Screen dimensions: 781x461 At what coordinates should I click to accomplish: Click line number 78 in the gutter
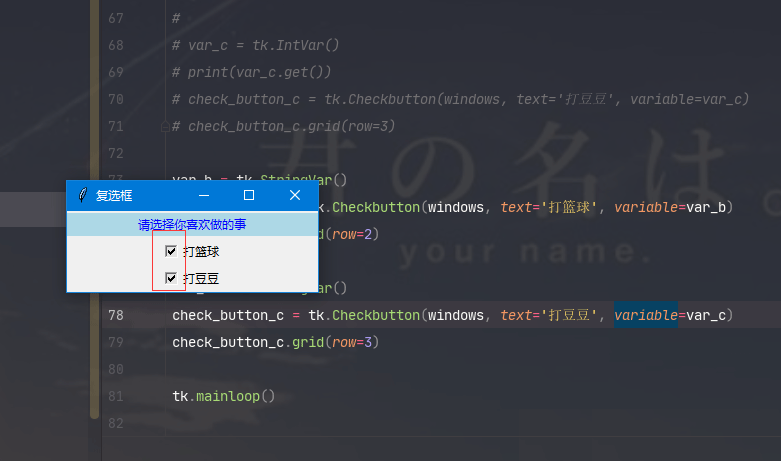click(116, 316)
